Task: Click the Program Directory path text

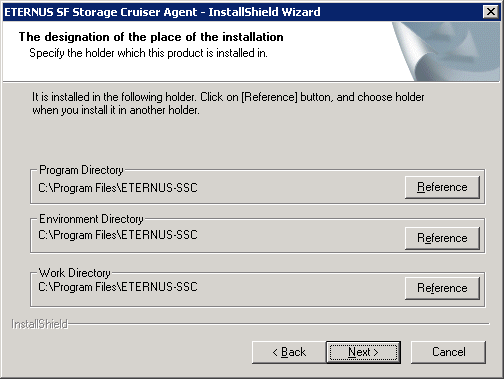Action: 118,188
